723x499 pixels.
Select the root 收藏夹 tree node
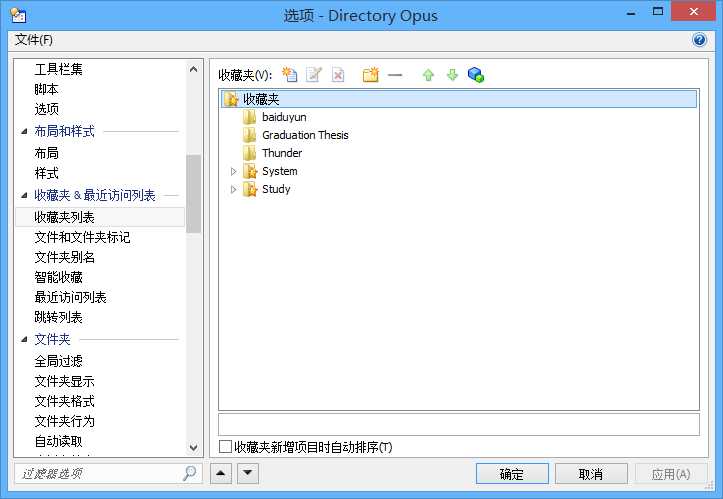pyautogui.click(x=459, y=99)
